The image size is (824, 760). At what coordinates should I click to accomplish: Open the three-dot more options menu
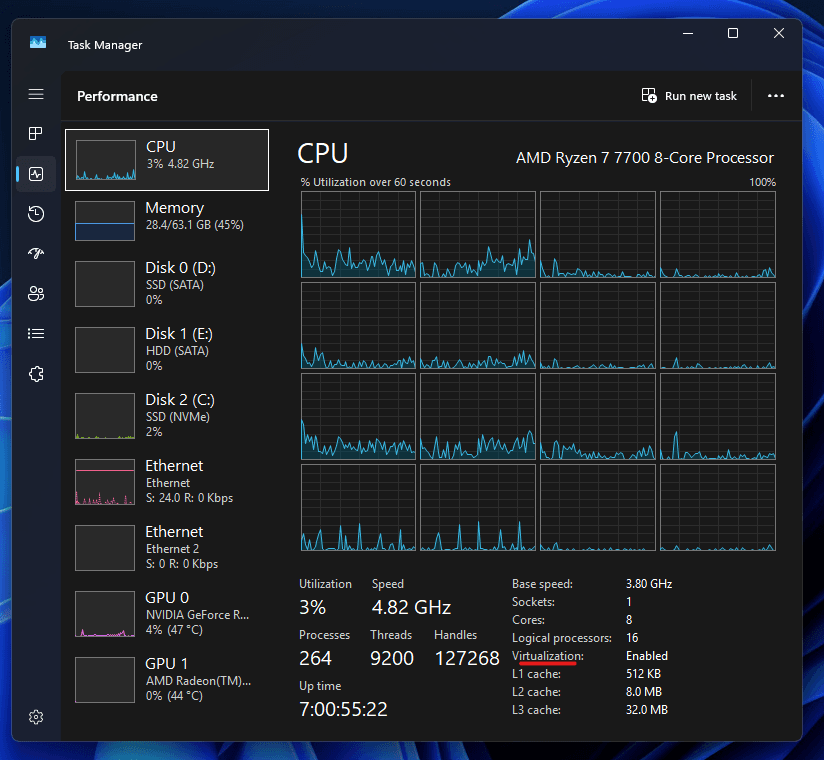click(x=776, y=96)
